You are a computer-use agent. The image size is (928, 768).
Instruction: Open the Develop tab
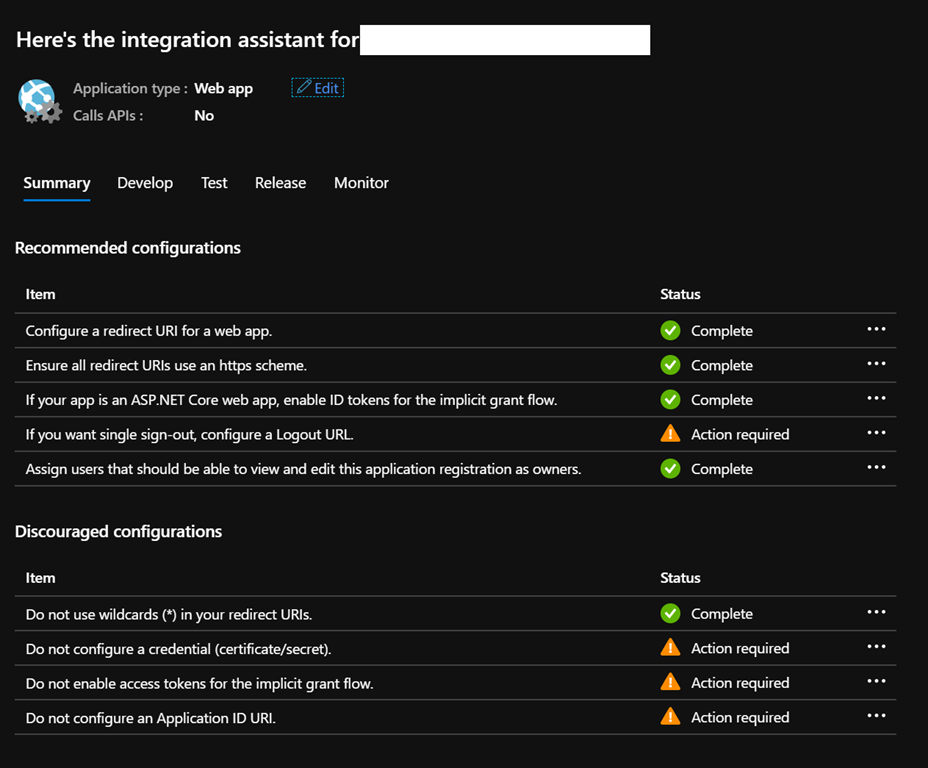[145, 183]
